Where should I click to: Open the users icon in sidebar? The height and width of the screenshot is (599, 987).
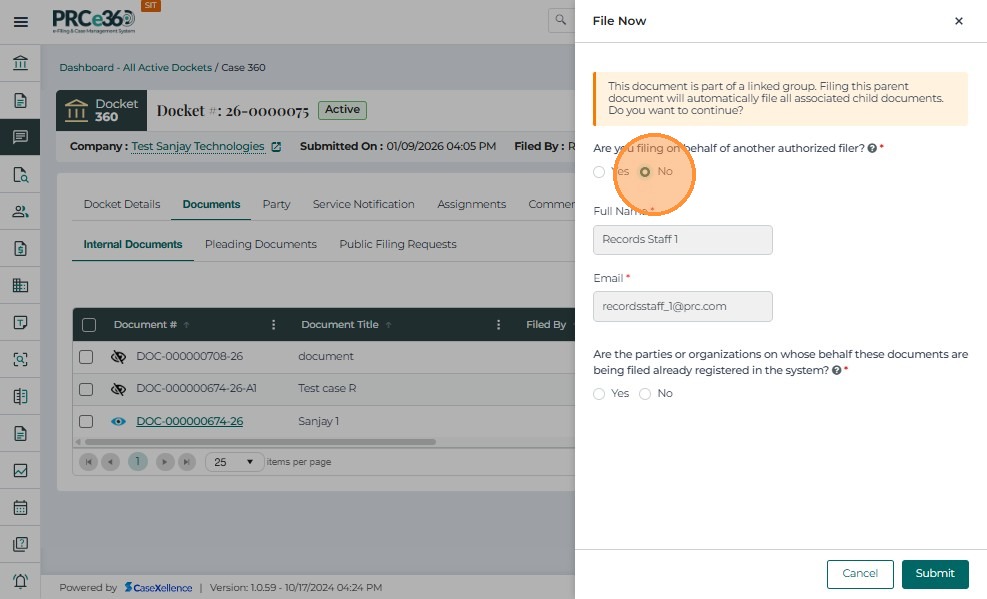[x=20, y=211]
